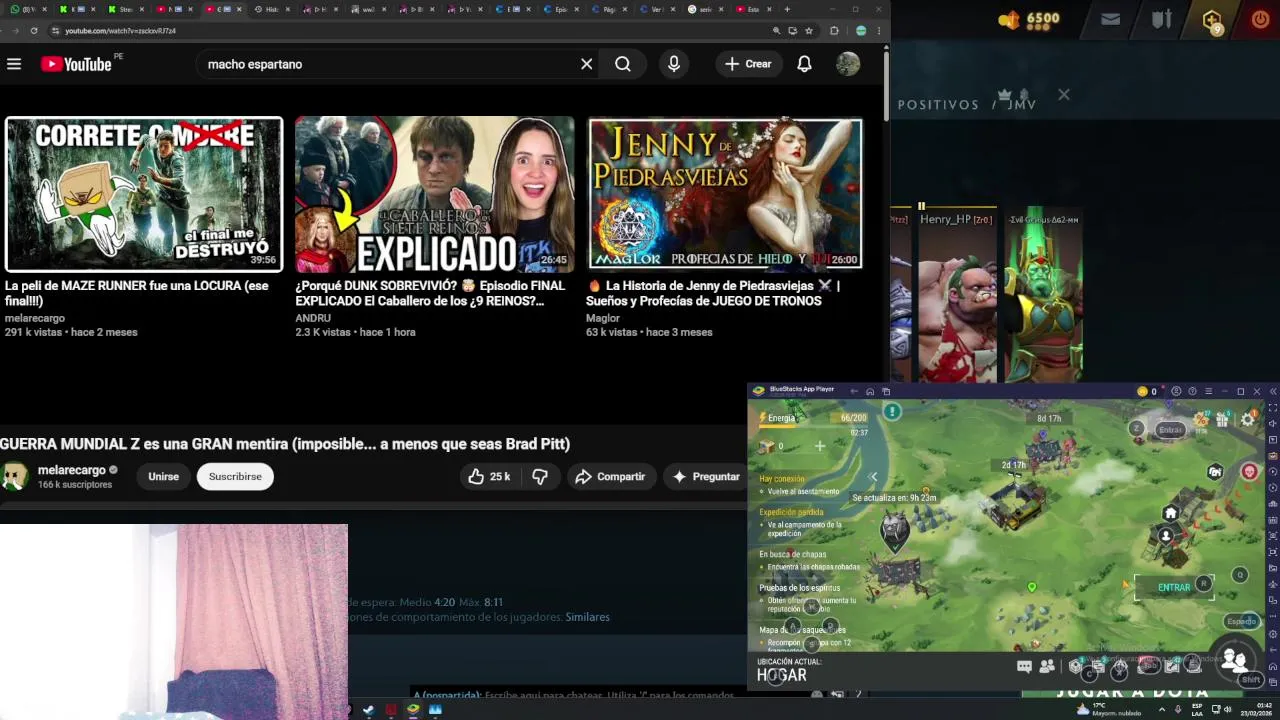Close the Dota panel with the X
This screenshot has height=720, width=1280.
click(1064, 95)
